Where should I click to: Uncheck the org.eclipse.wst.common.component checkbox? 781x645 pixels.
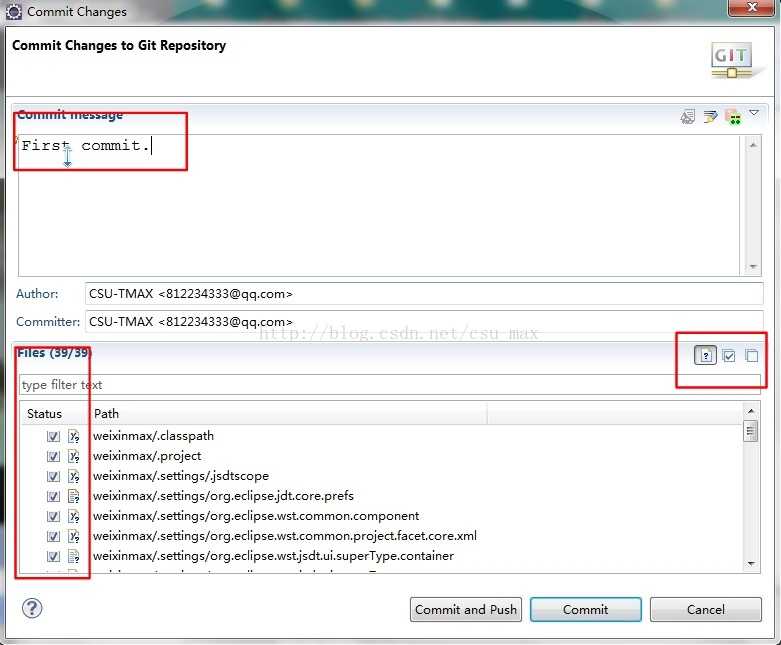(x=53, y=516)
